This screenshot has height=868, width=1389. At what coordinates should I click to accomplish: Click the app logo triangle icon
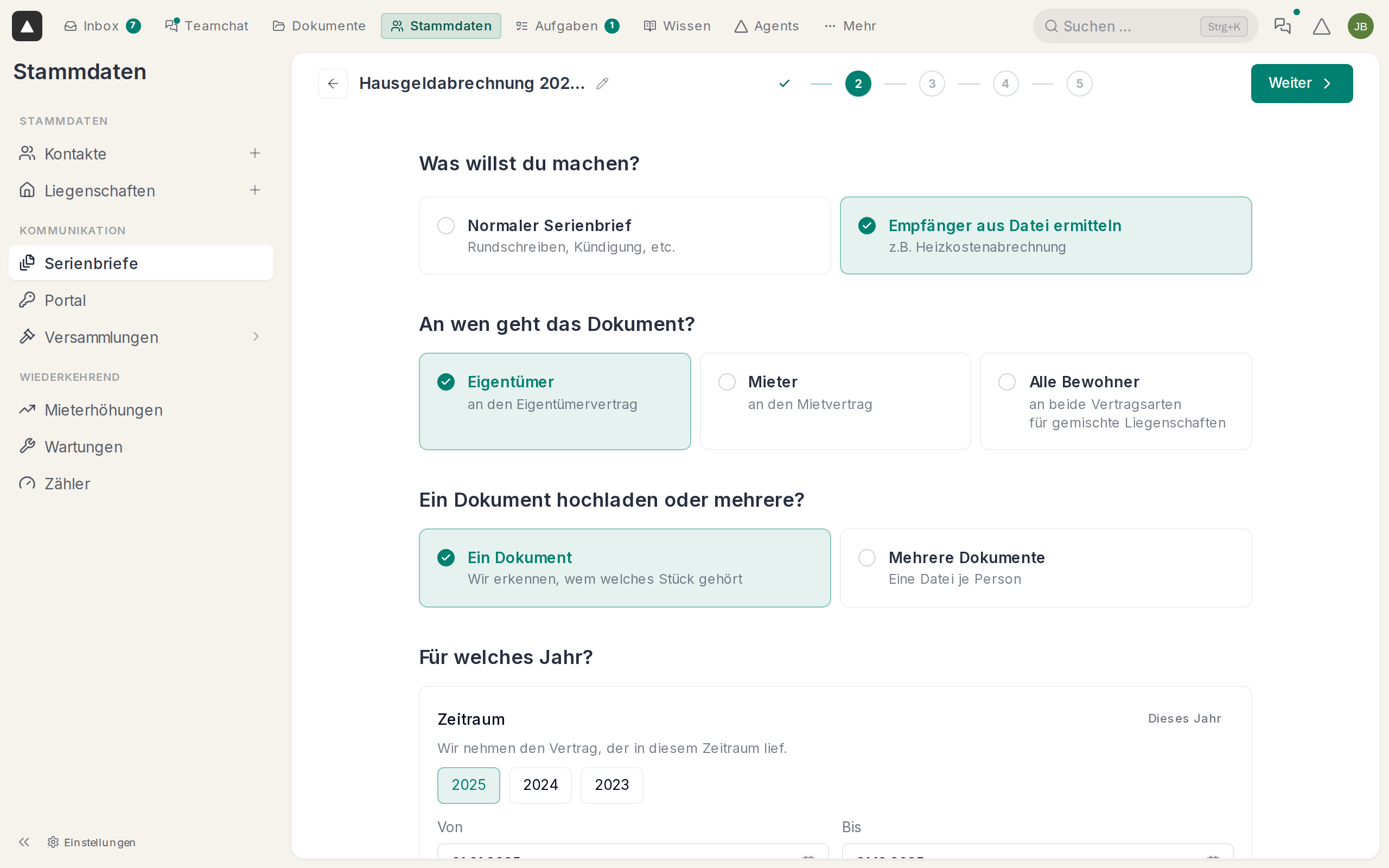[x=27, y=26]
